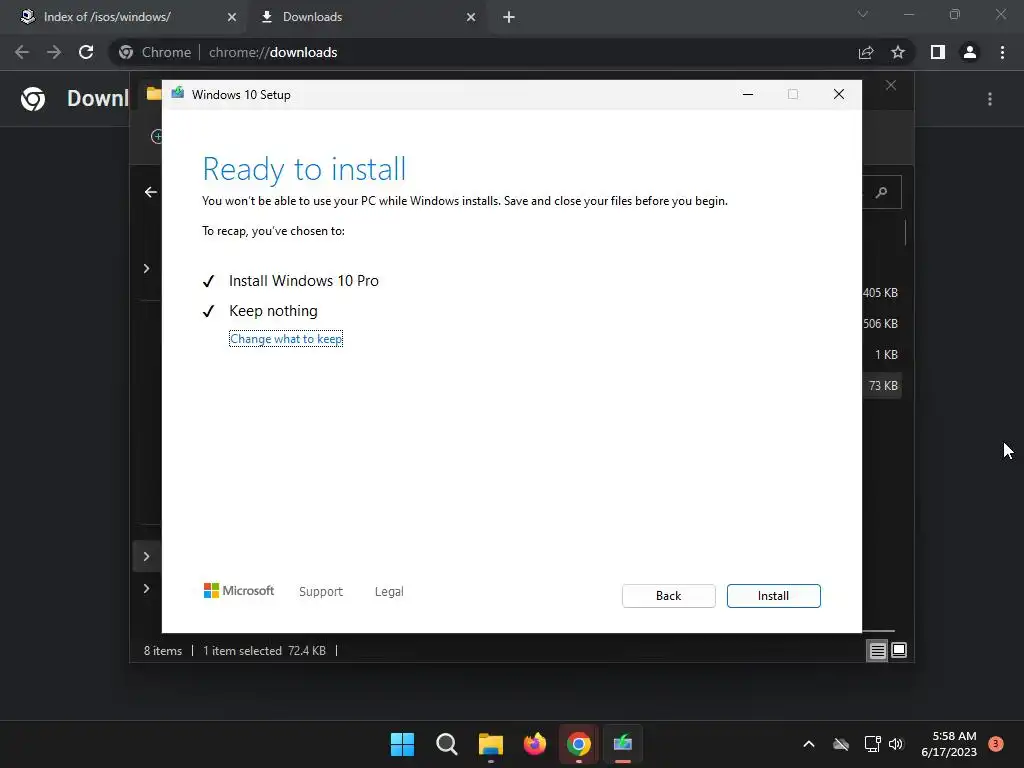Screen dimensions: 1024x768
Task: Open the Chrome three-dot main menu
Action: pos(1002,52)
